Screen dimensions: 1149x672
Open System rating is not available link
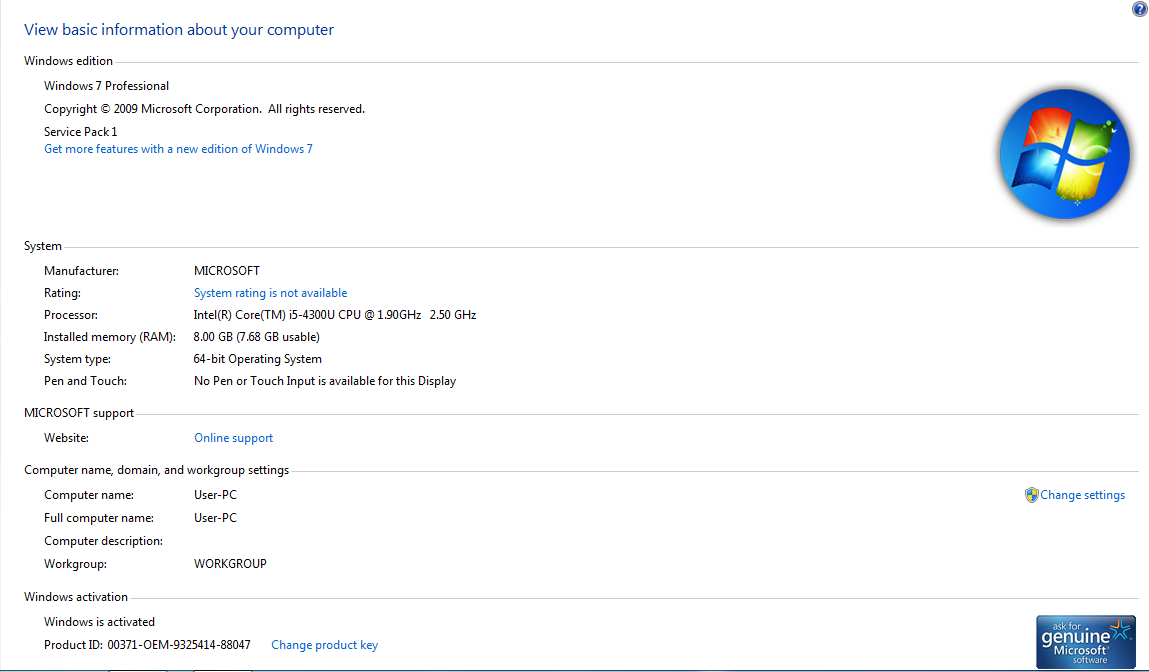click(270, 292)
